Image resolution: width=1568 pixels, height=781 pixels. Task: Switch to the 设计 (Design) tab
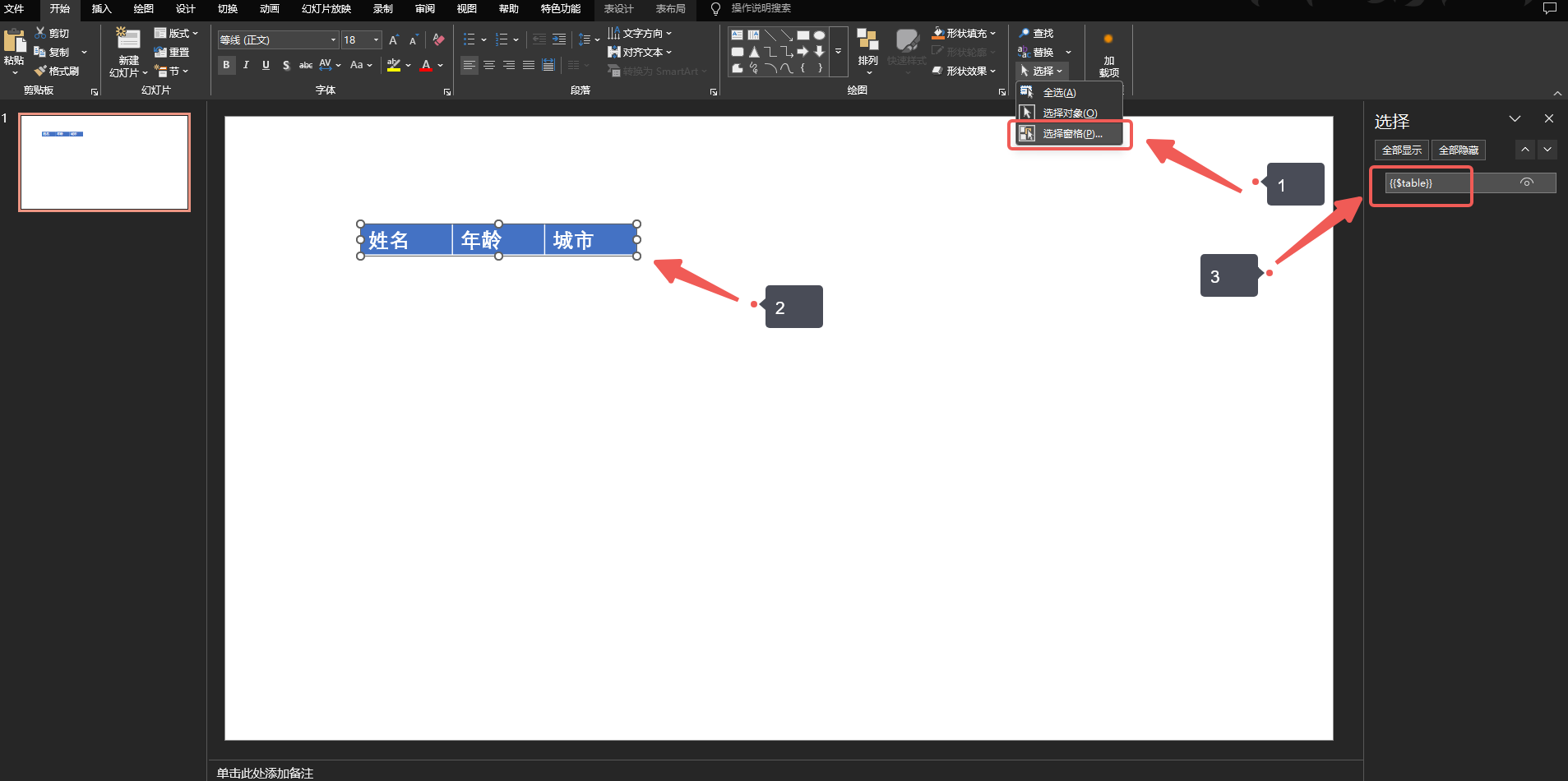click(185, 8)
